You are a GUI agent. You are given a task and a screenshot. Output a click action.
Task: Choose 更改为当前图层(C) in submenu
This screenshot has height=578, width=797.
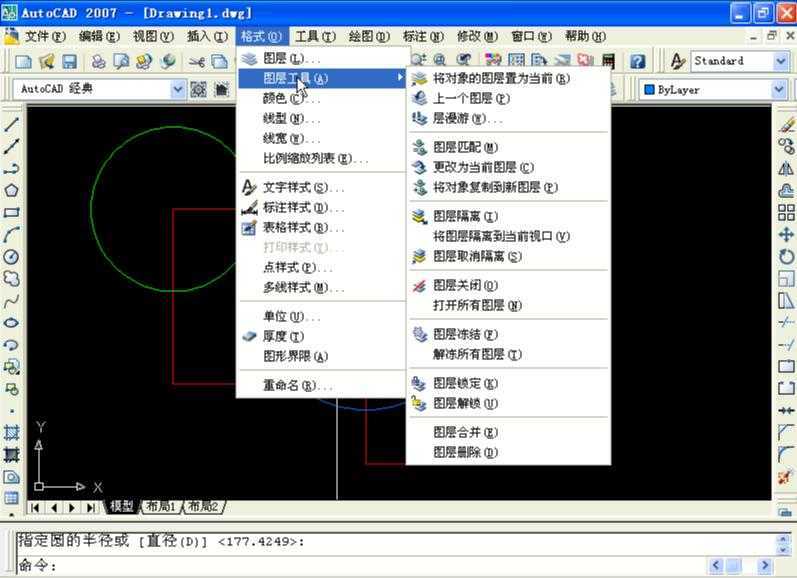click(509, 167)
